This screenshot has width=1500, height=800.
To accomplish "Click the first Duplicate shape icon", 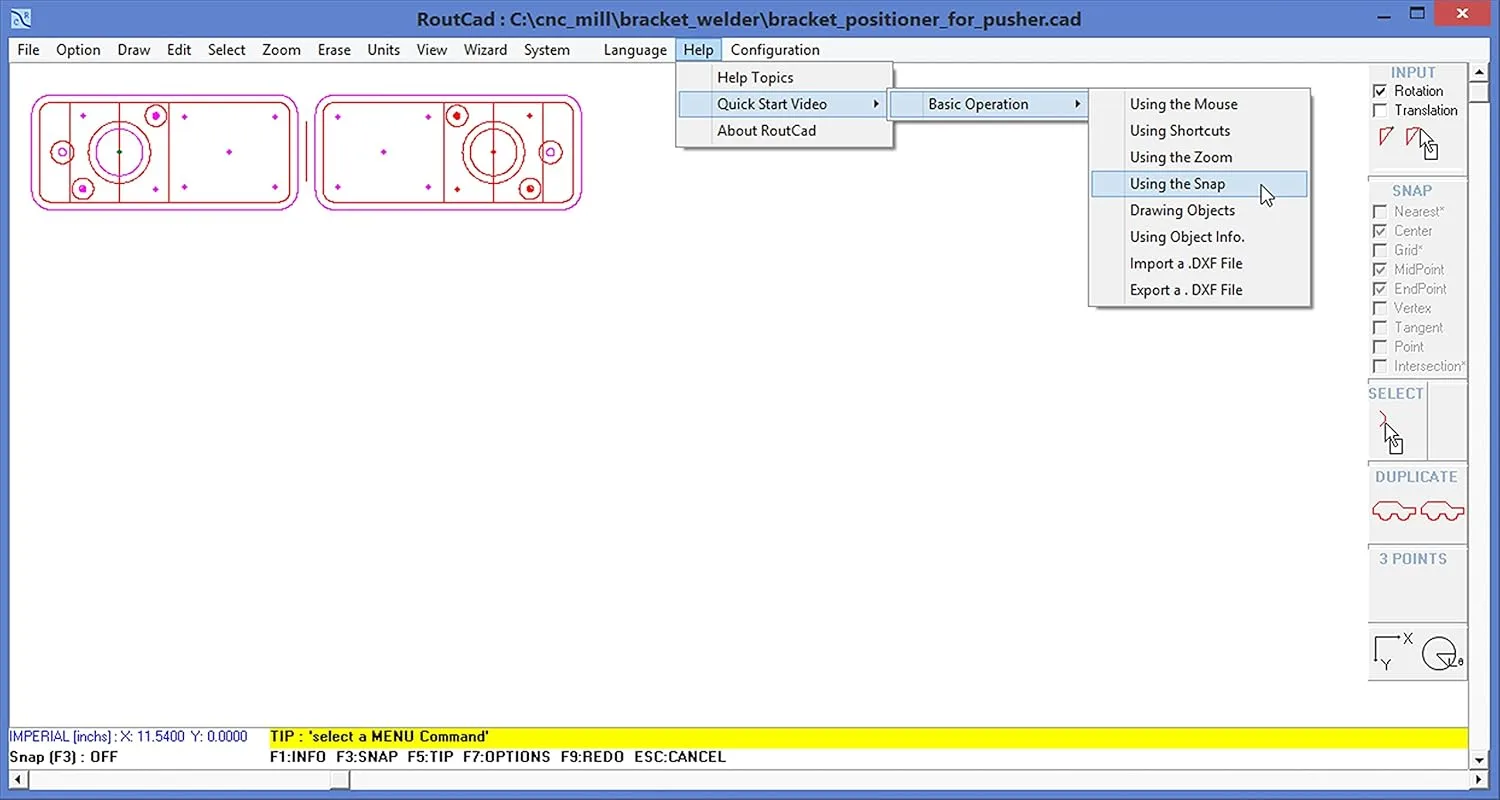I will click(1394, 510).
